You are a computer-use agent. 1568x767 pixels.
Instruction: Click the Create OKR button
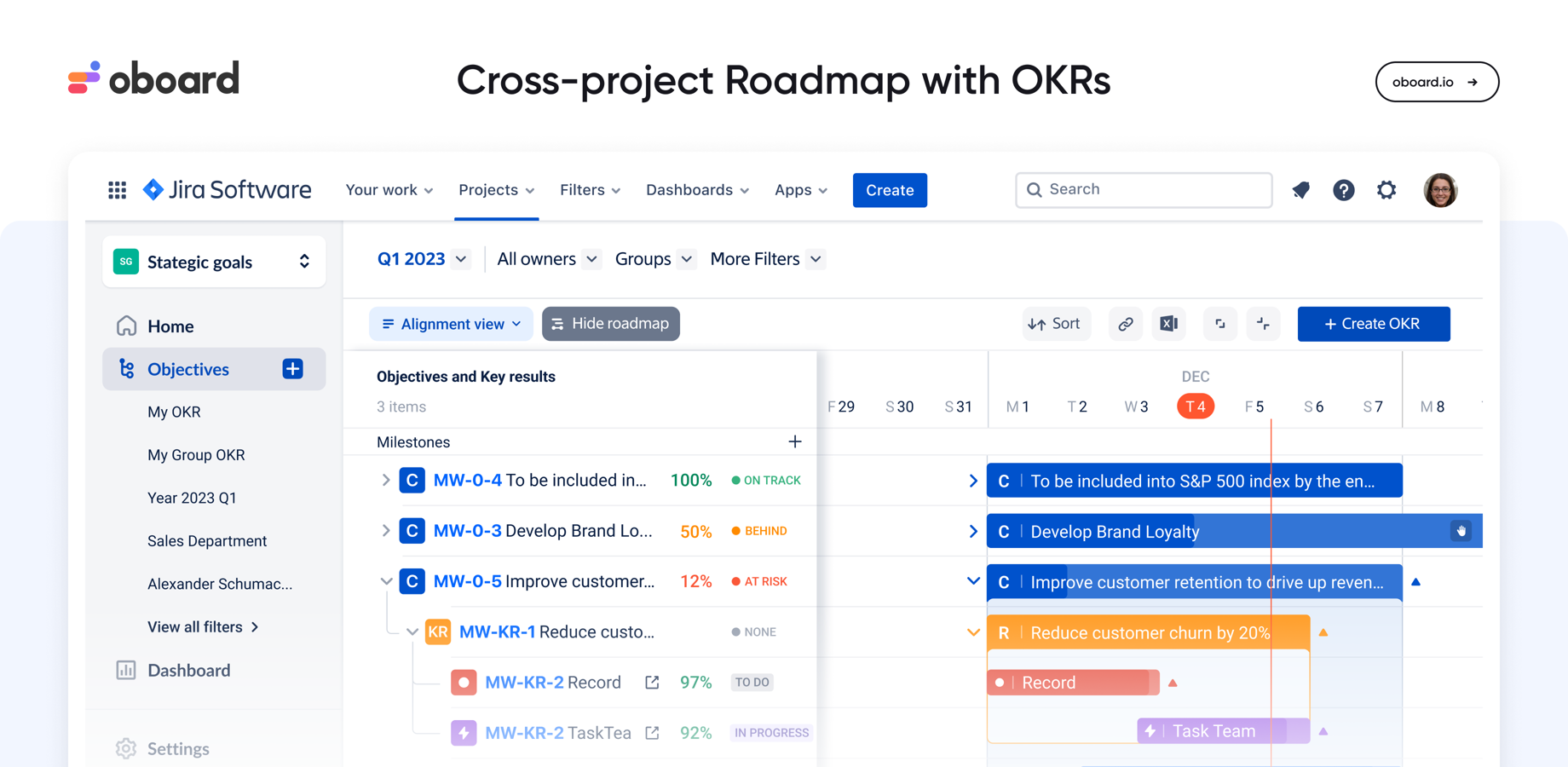pos(1373,324)
